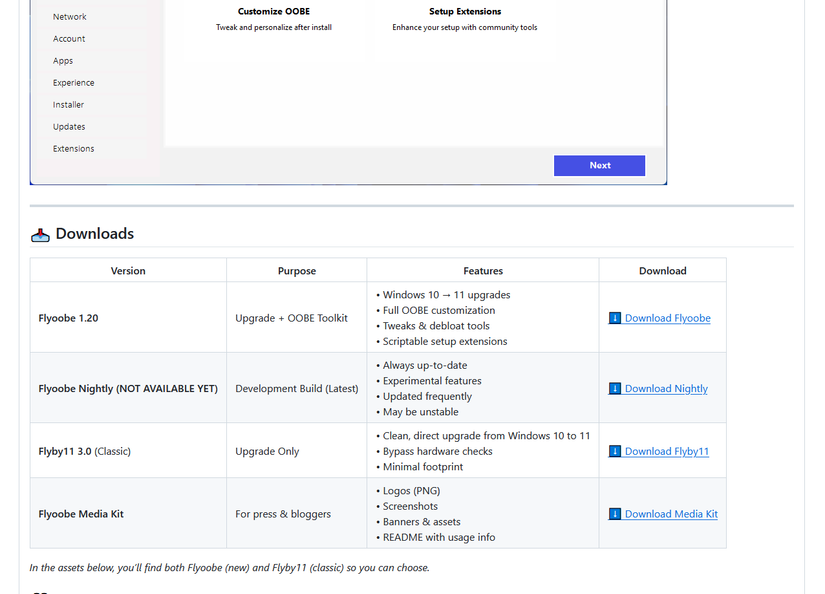
Task: Click the Download column header
Action: (x=662, y=271)
